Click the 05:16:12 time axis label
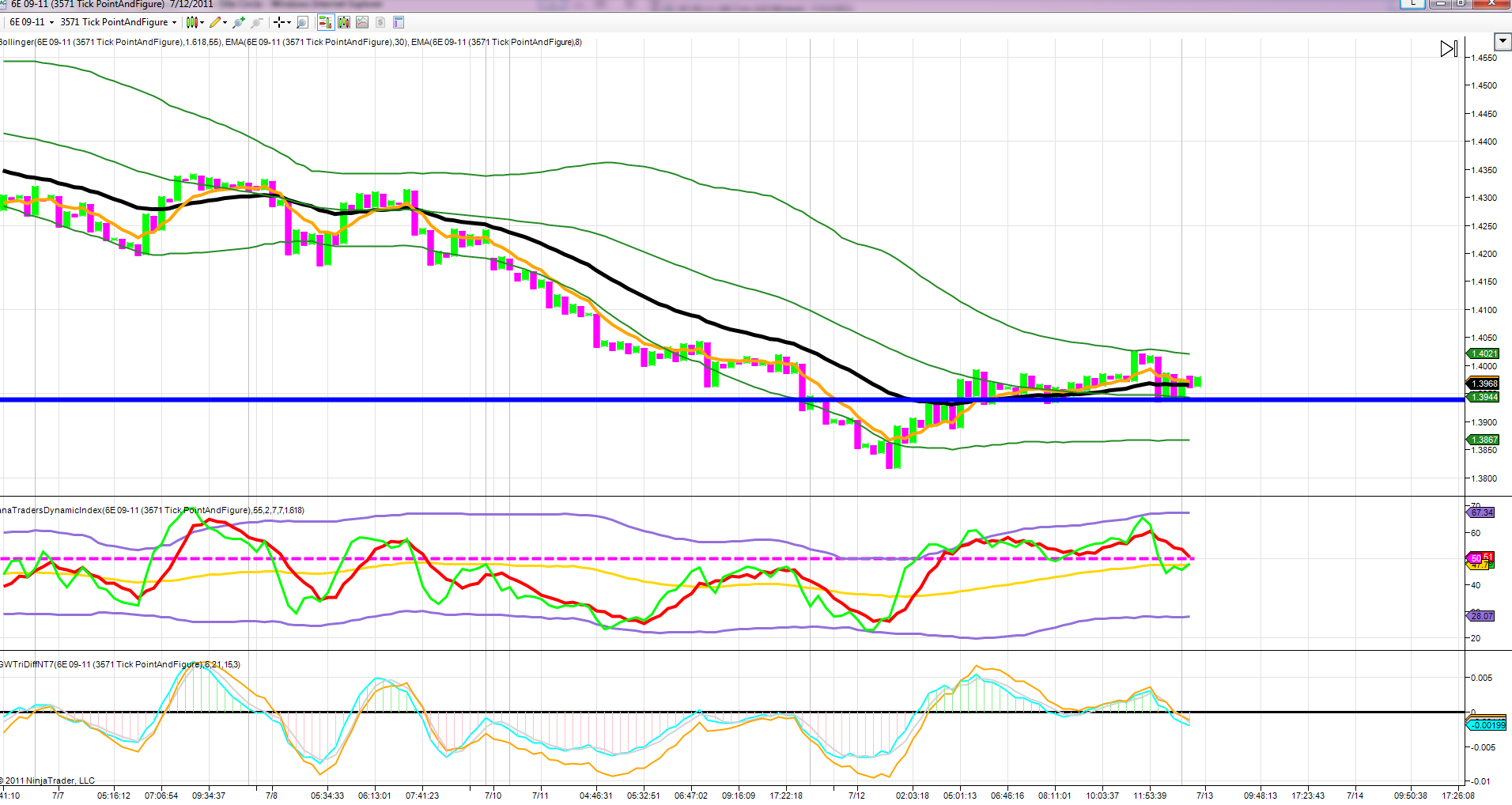 [x=114, y=796]
